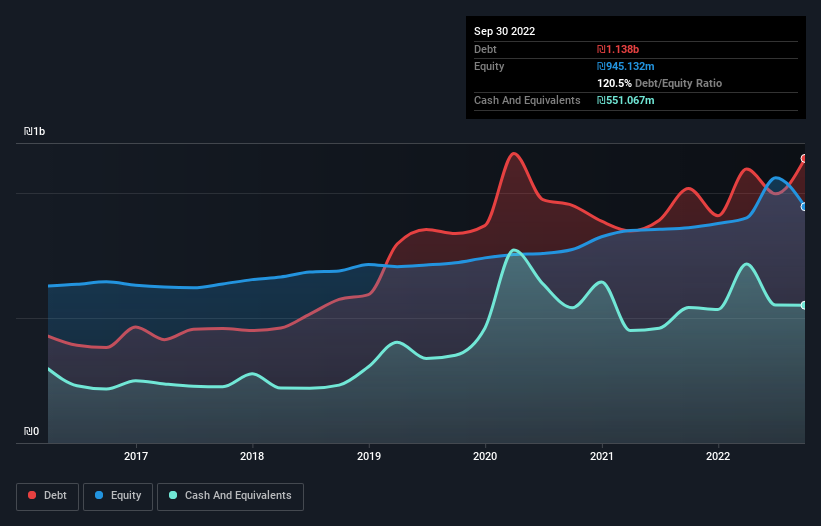The width and height of the screenshot is (821, 526).
Task: Select the 2020 x-axis label
Action: 485,456
